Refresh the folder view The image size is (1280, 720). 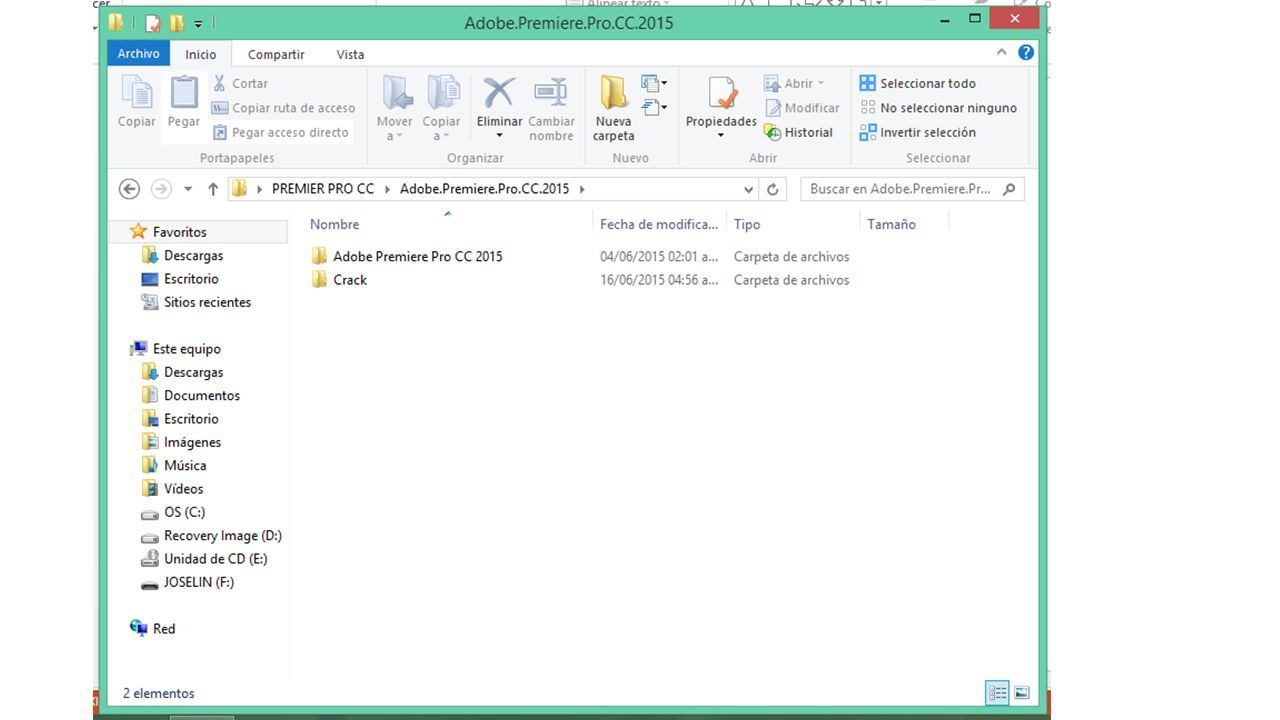pos(772,189)
